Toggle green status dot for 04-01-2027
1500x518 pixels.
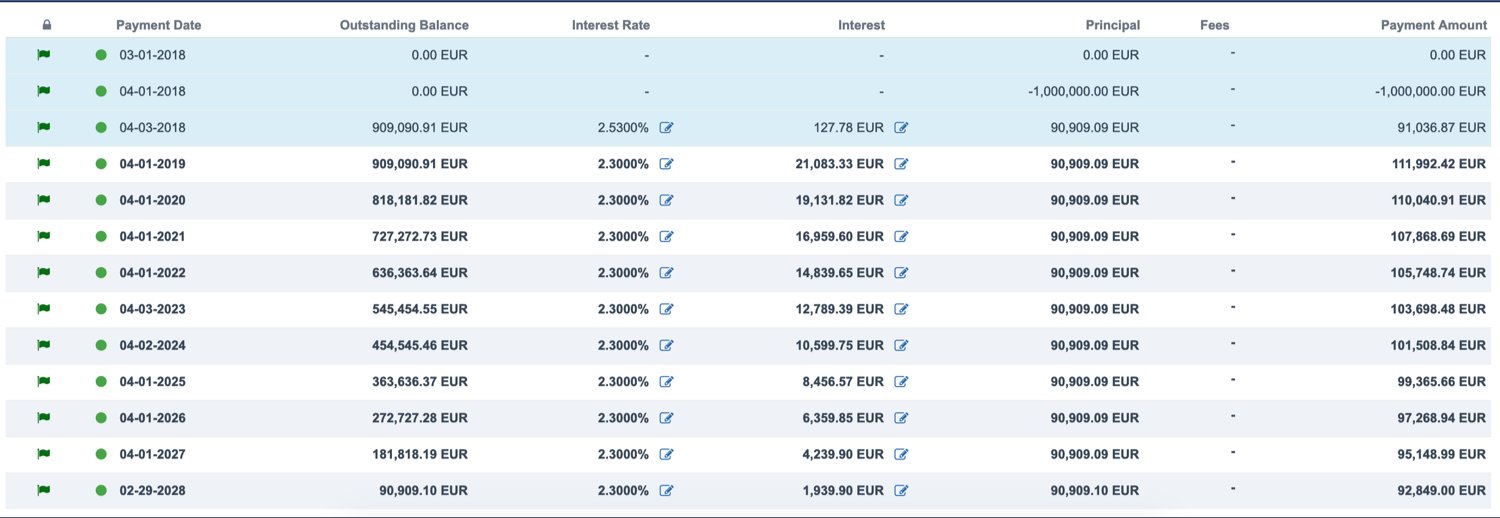[101, 454]
